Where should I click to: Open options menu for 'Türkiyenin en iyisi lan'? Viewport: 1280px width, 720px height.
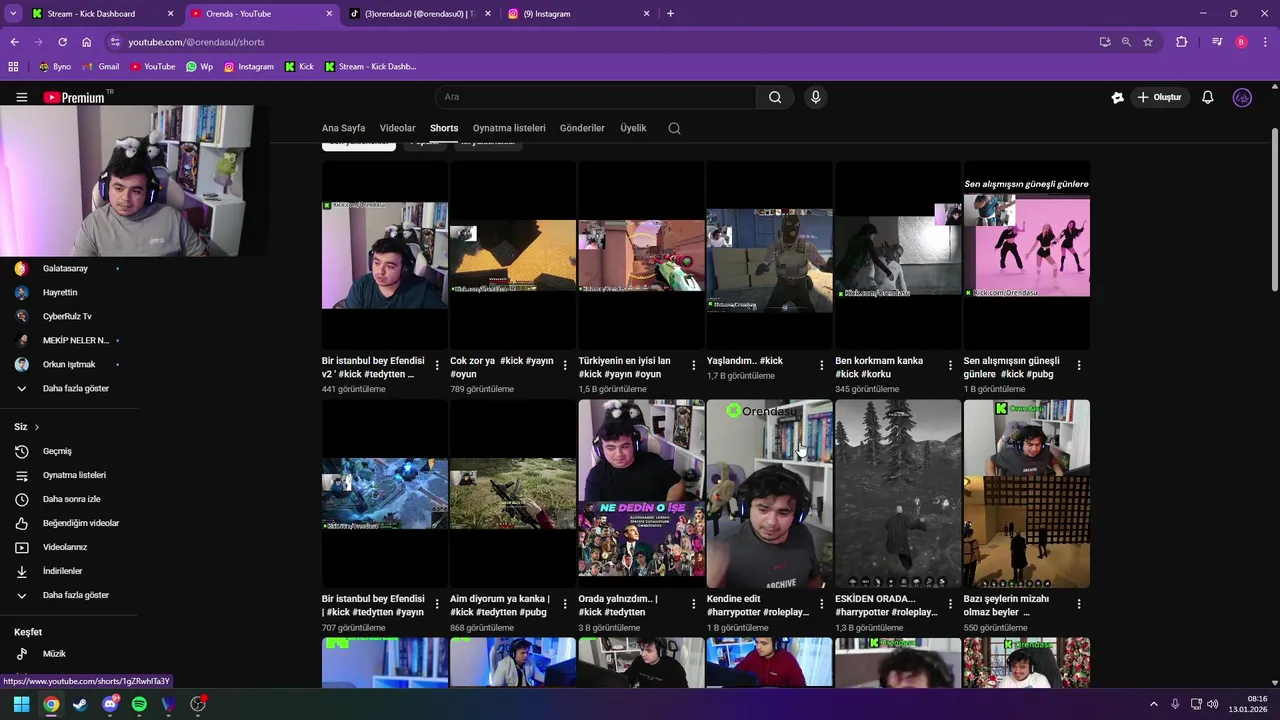pos(694,366)
